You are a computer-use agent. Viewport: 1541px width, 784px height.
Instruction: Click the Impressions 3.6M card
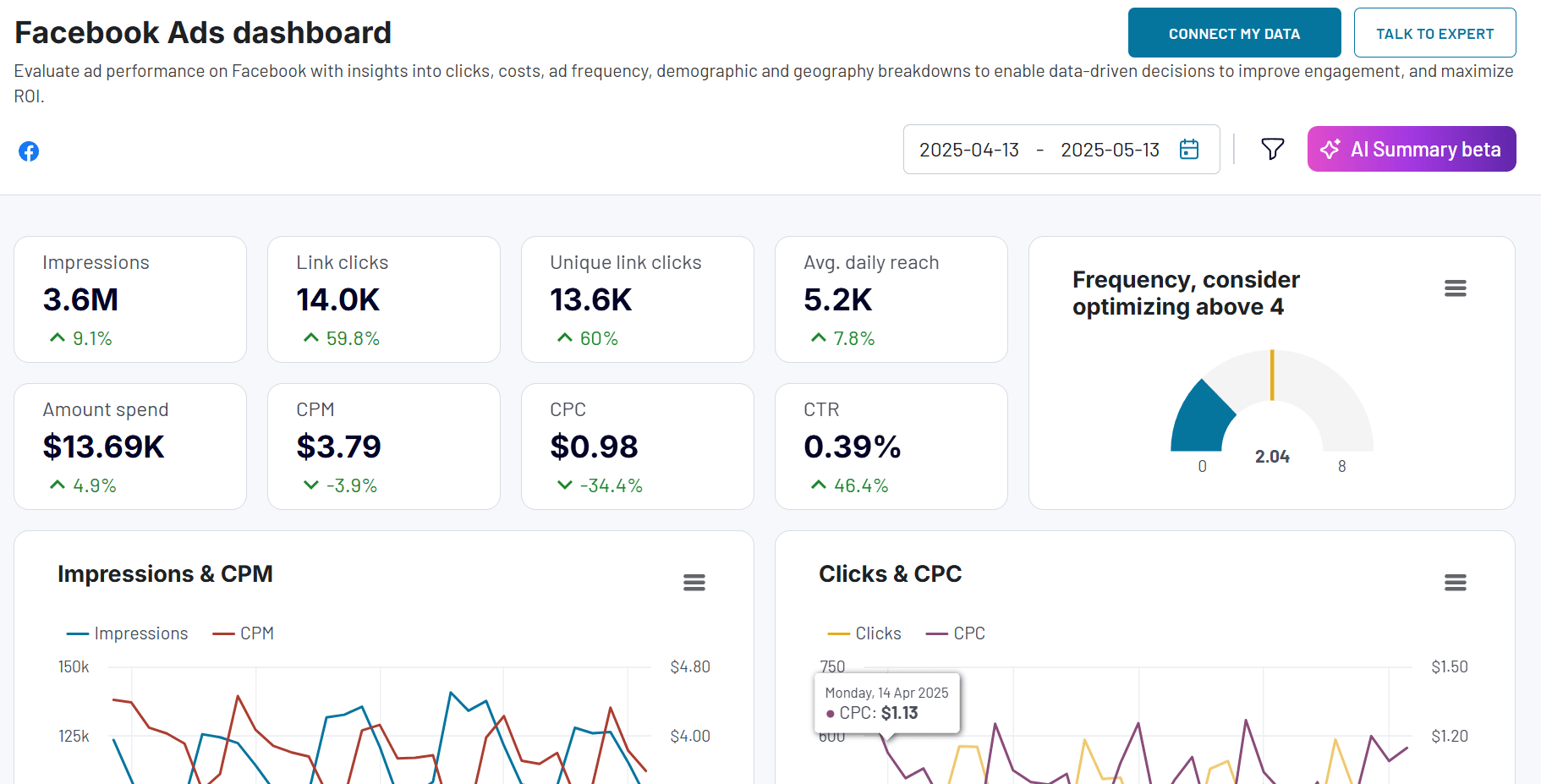(130, 299)
